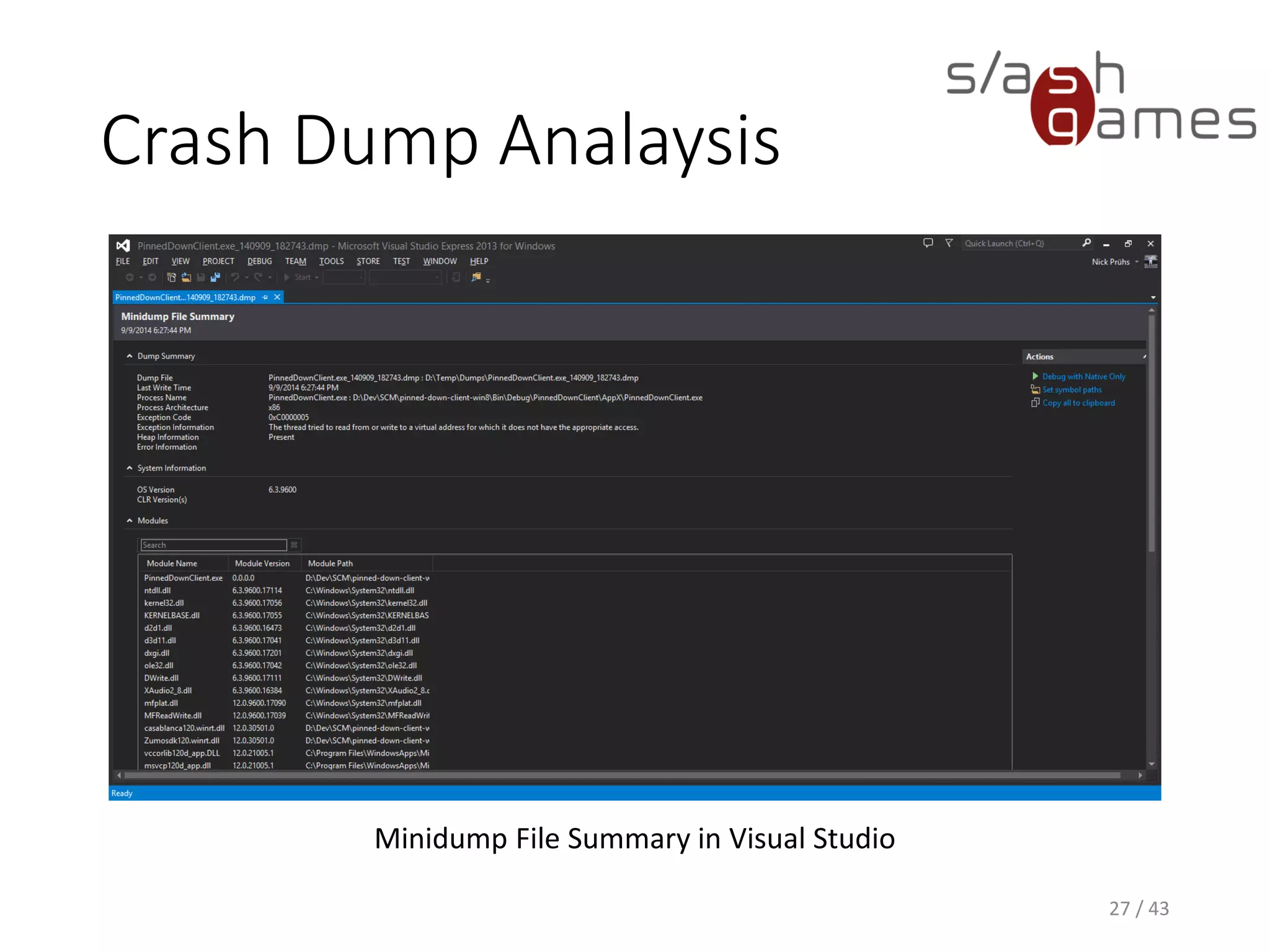Click the Set symbol paths folder icon

point(1036,389)
